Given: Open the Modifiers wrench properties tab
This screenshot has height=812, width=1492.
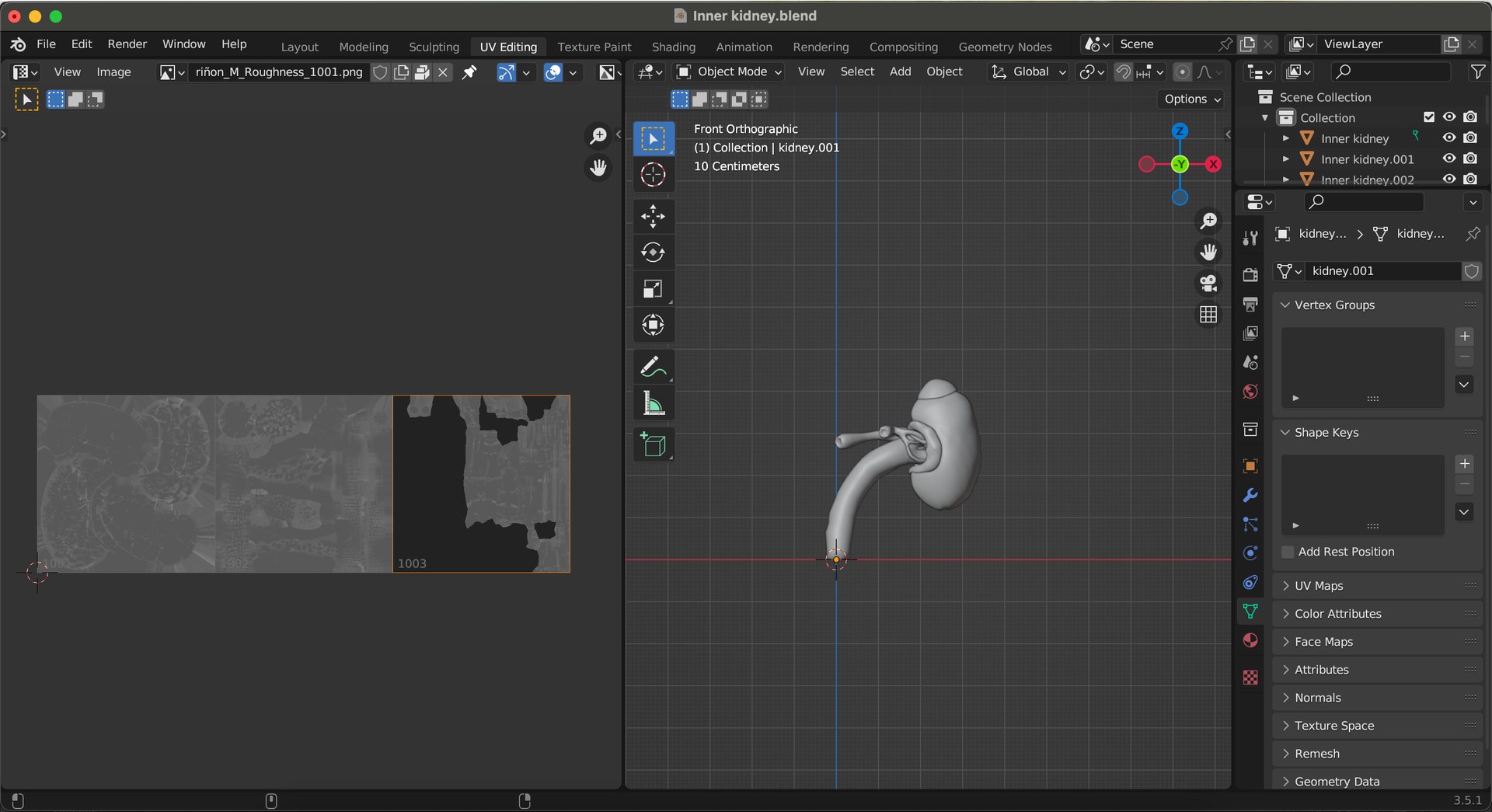Looking at the screenshot, I should pyautogui.click(x=1250, y=495).
